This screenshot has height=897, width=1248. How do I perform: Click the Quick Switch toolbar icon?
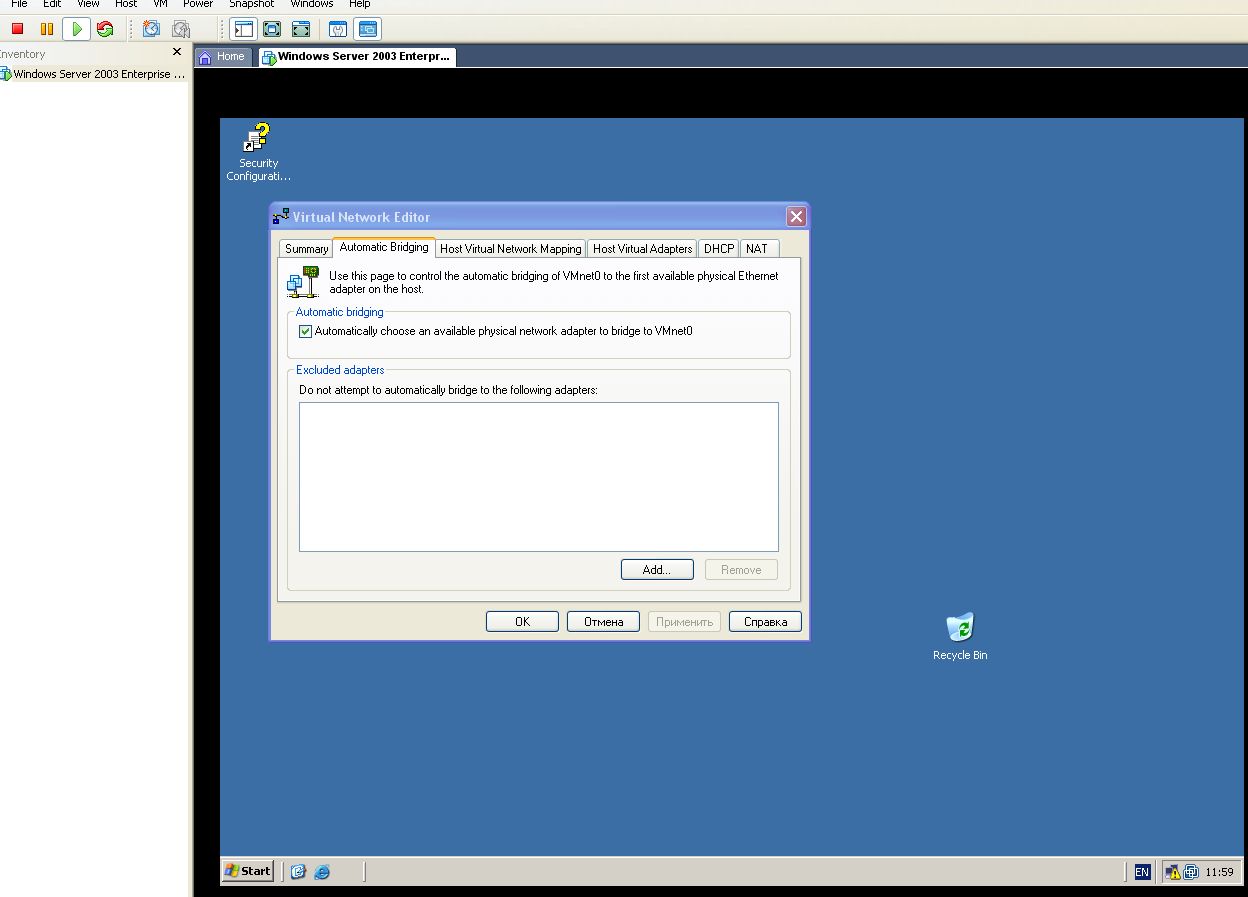click(x=301, y=29)
